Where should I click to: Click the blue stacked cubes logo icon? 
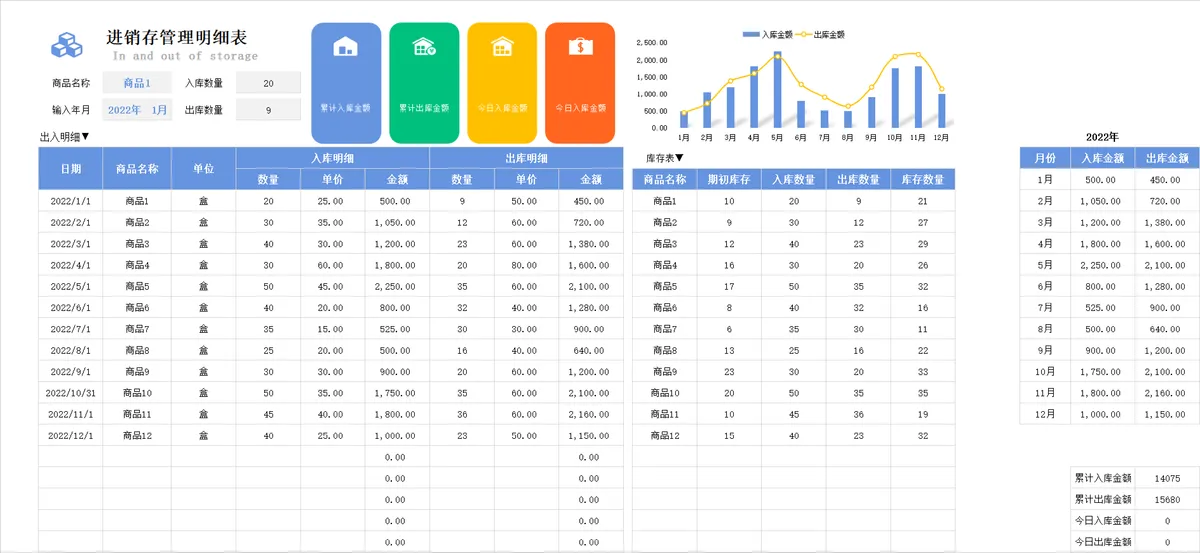click(x=67, y=45)
